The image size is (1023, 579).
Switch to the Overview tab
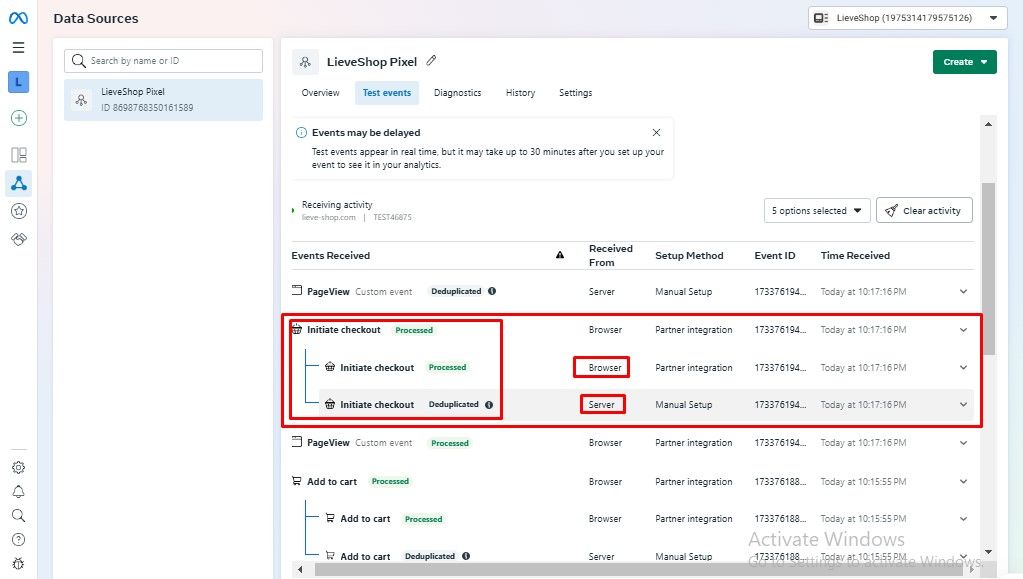pyautogui.click(x=320, y=93)
